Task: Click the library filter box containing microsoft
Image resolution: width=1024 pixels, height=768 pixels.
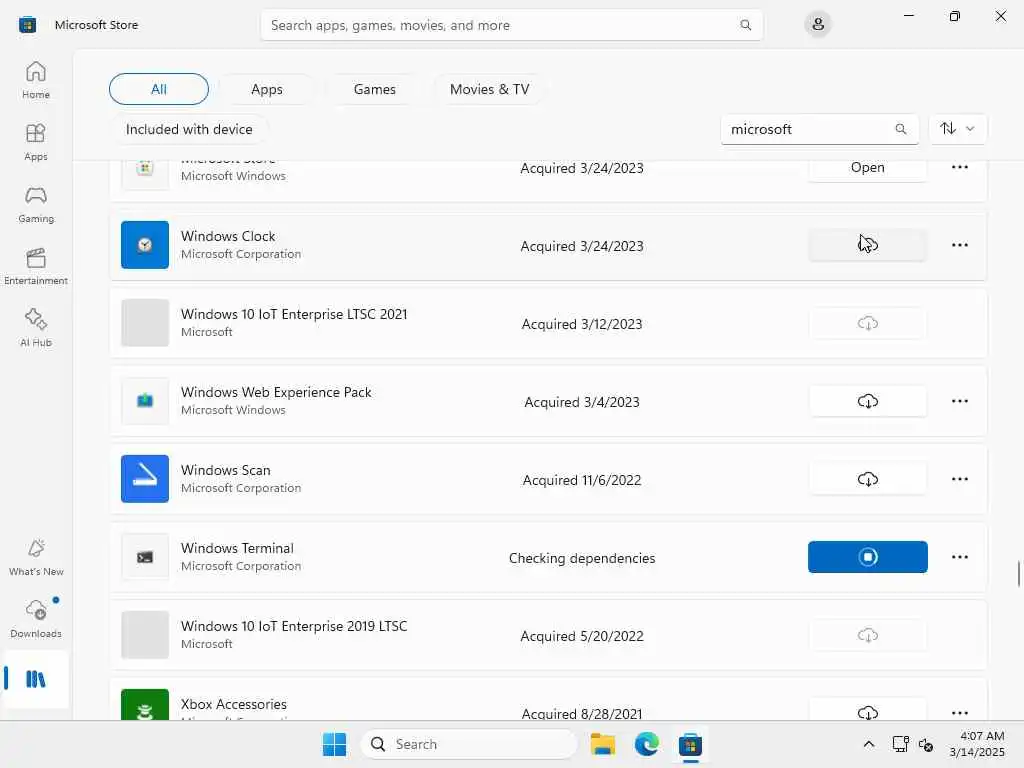Action: pos(820,129)
